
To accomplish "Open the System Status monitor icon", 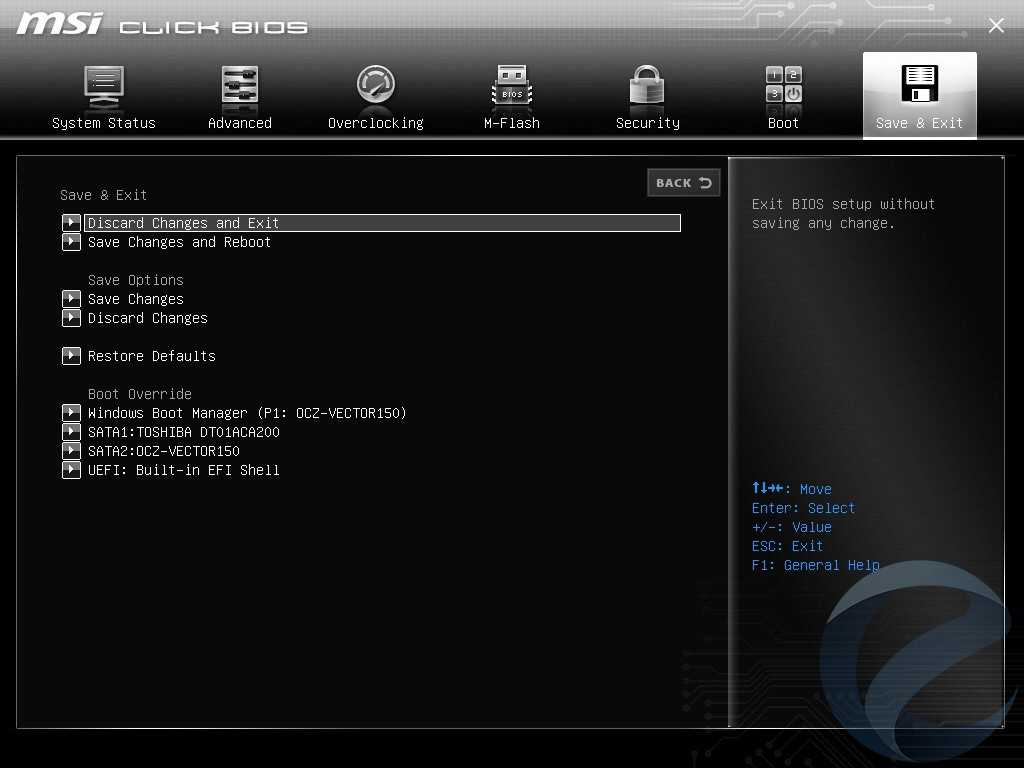I will (x=103, y=85).
